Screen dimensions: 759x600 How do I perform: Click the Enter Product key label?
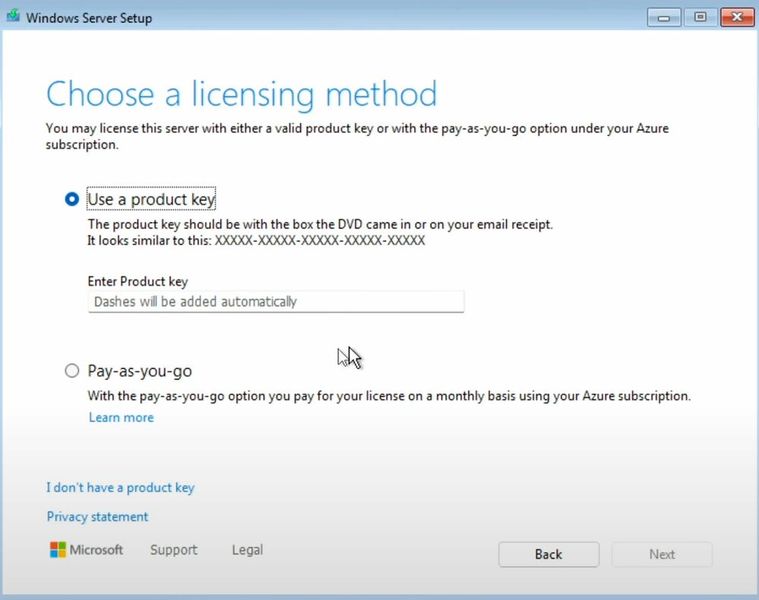[x=138, y=281]
